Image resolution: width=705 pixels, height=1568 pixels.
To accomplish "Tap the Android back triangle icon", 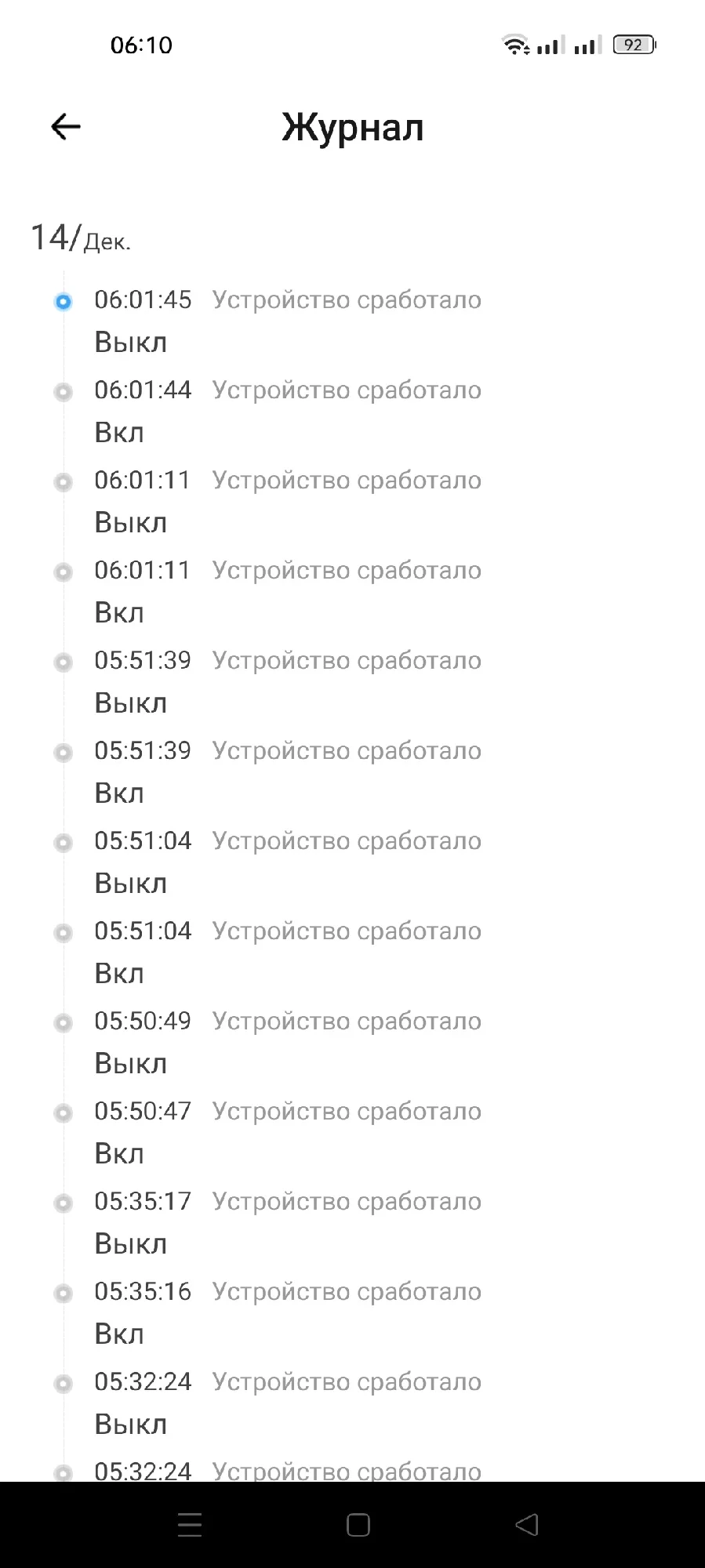I will (527, 1525).
